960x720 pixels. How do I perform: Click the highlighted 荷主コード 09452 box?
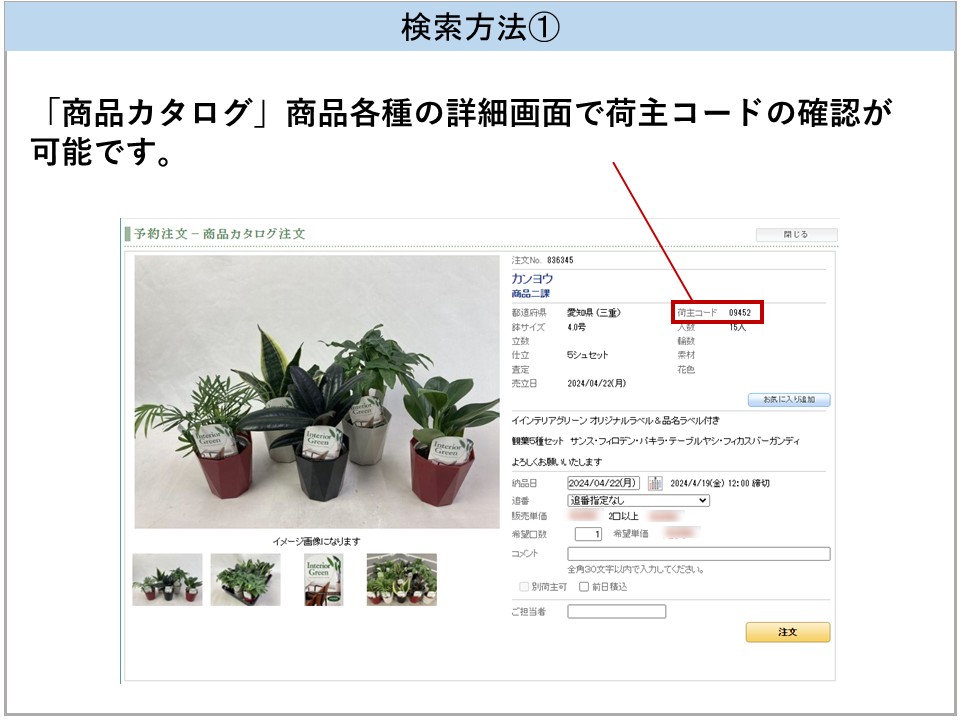(x=717, y=313)
